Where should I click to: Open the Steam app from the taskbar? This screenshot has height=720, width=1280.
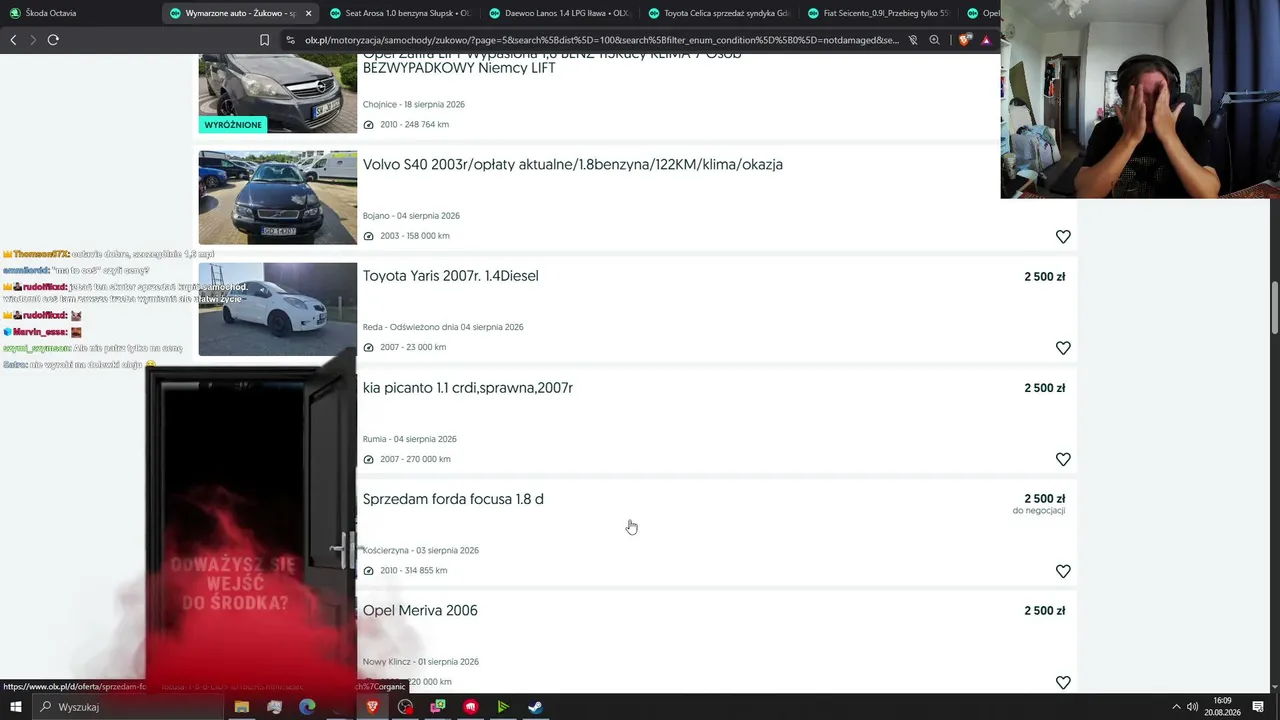536,707
